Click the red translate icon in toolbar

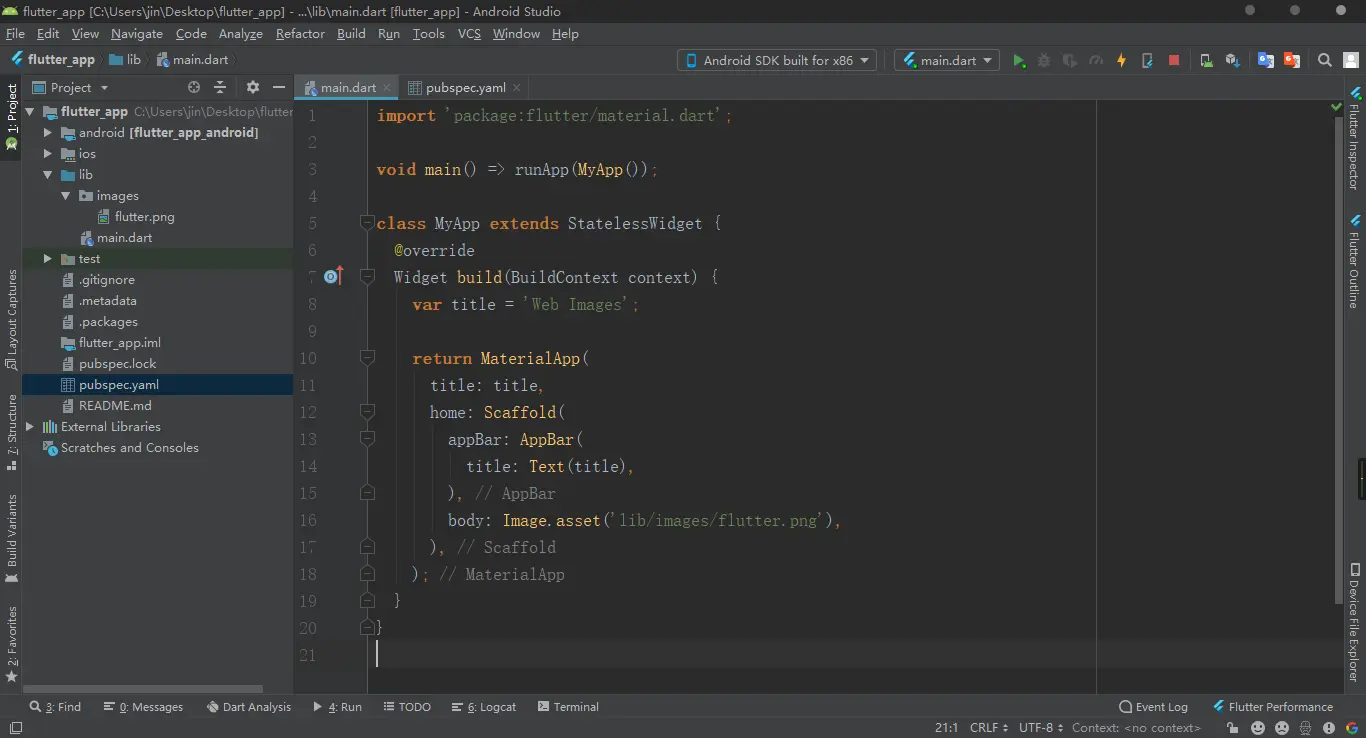[1292, 60]
